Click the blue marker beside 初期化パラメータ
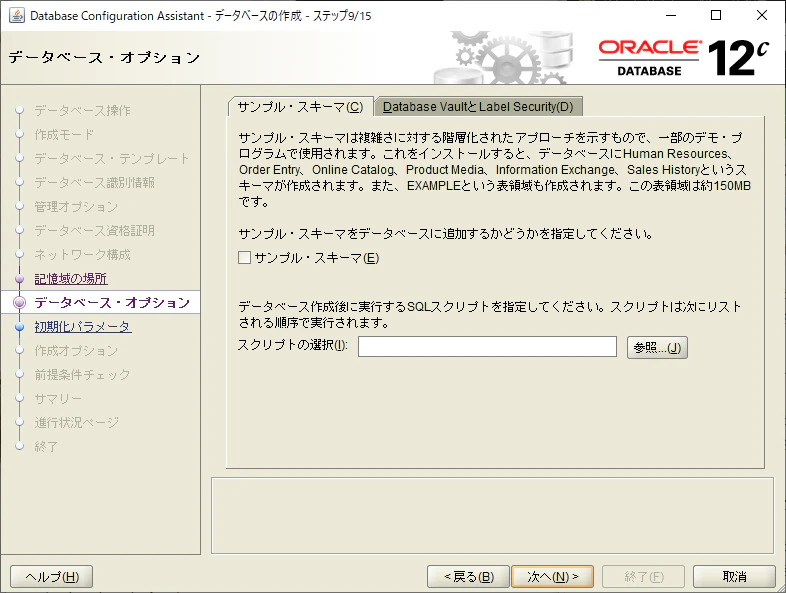This screenshot has width=786, height=593. 20,327
